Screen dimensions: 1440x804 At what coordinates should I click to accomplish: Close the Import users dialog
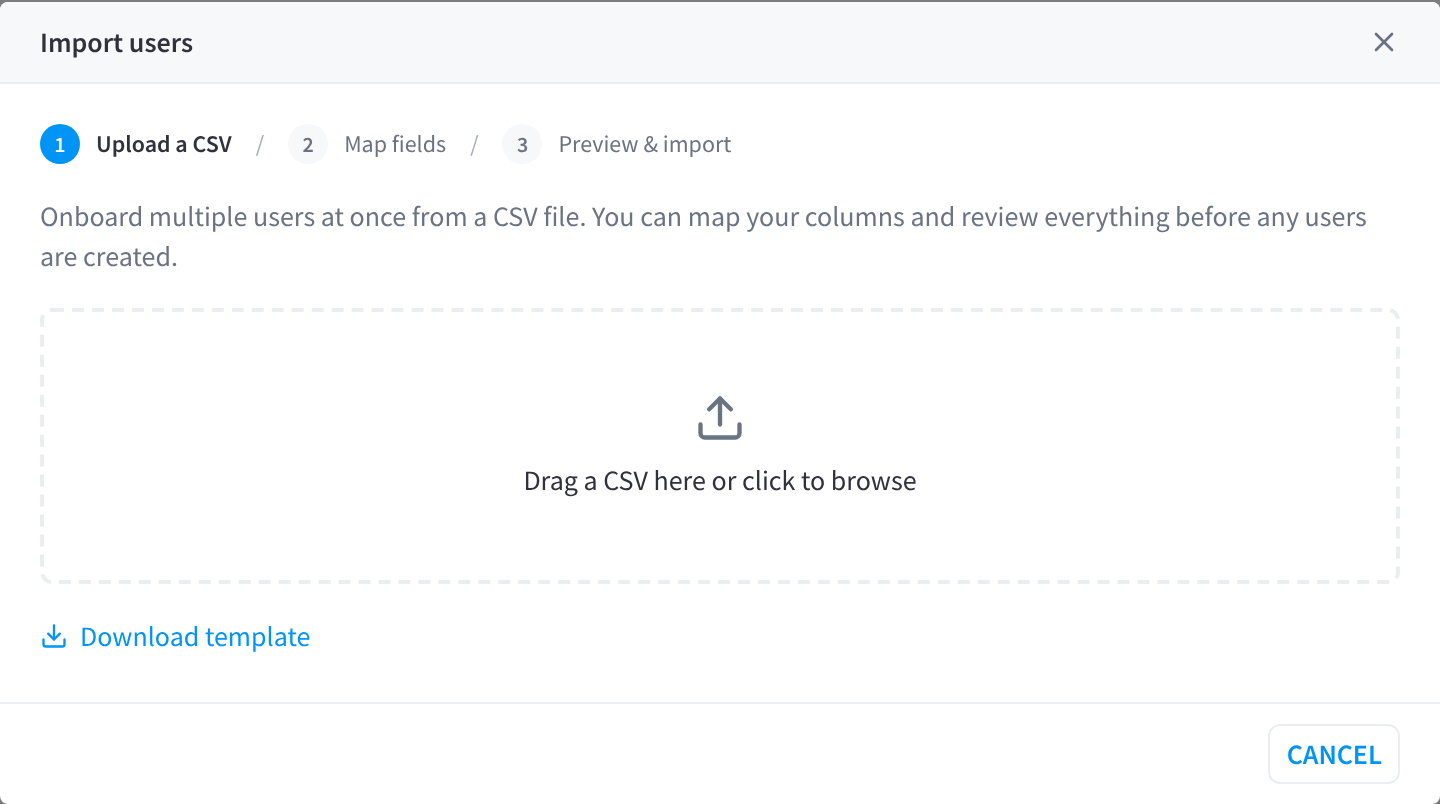point(1383,42)
